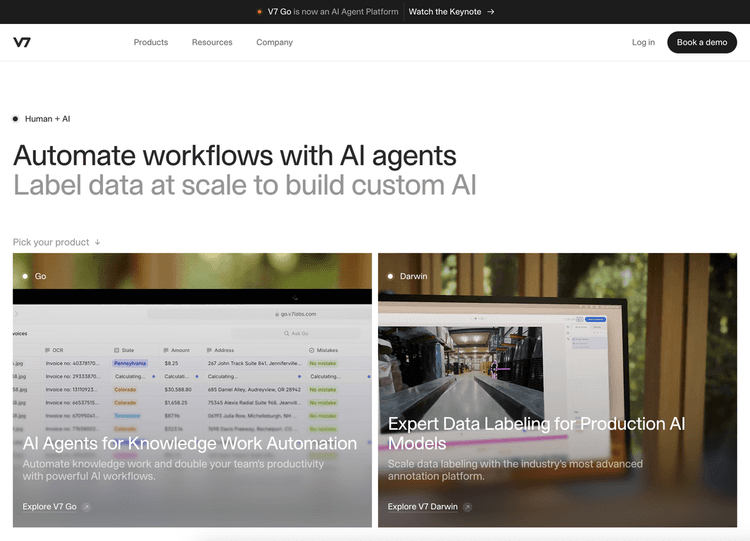
Task: Click the V7 logo in the header
Action: [22, 43]
